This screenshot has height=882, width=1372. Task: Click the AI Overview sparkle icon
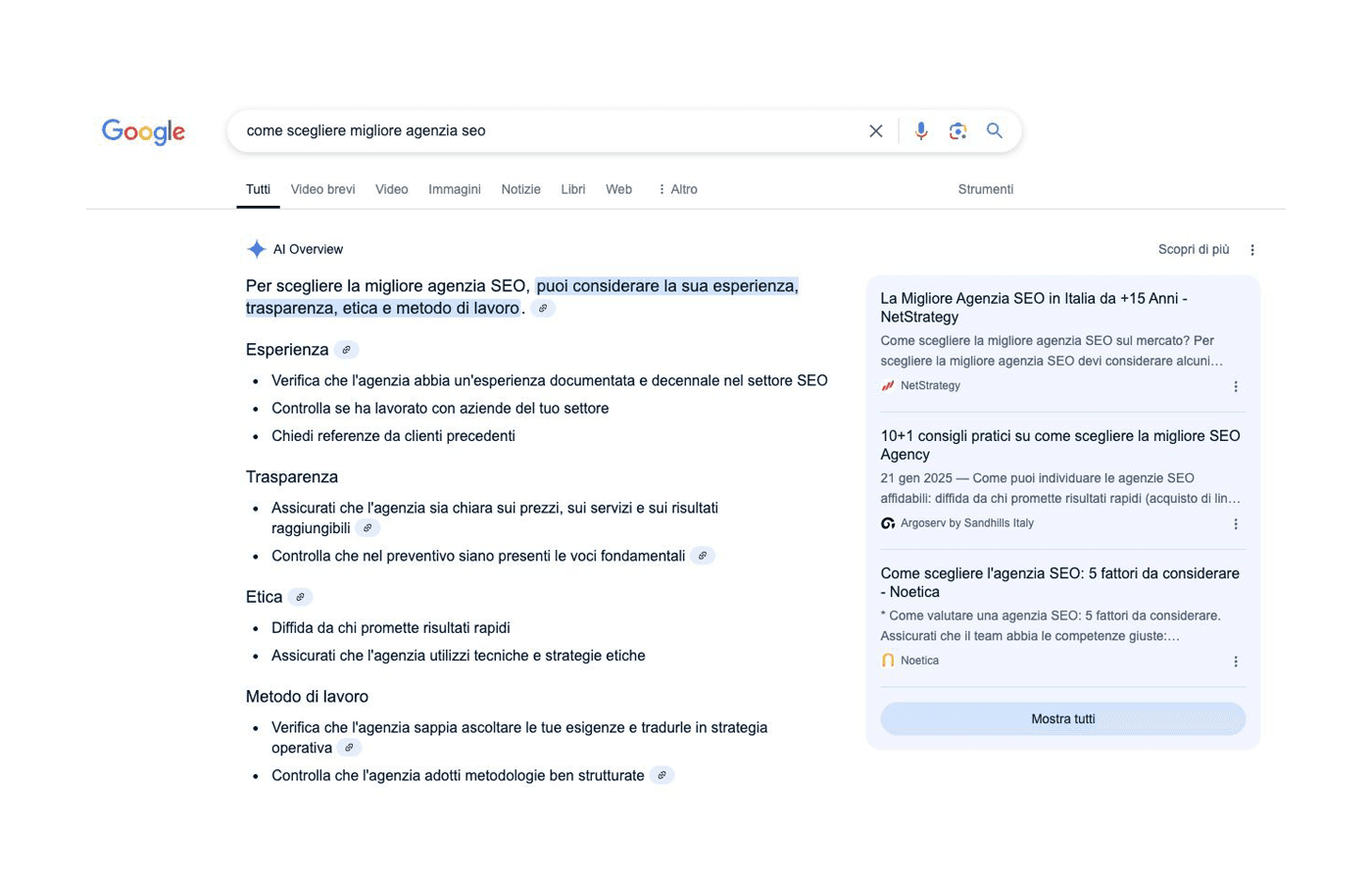(x=257, y=249)
